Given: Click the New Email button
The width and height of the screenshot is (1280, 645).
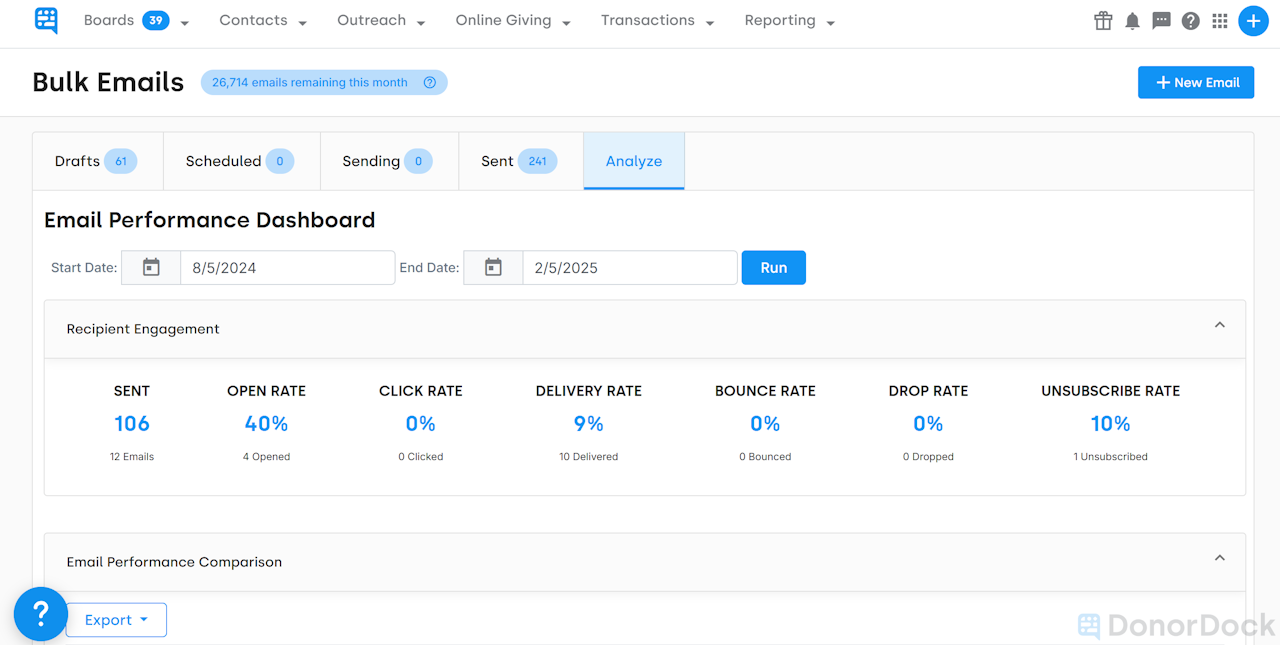Looking at the screenshot, I should coord(1195,82).
